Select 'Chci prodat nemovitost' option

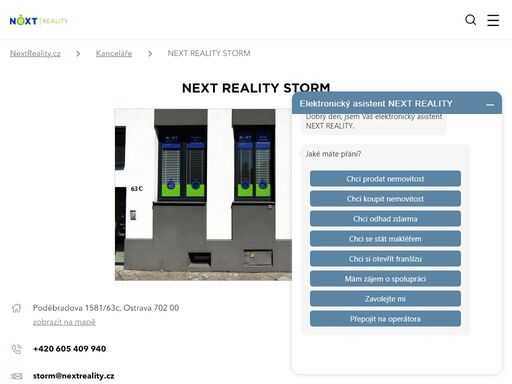click(385, 179)
